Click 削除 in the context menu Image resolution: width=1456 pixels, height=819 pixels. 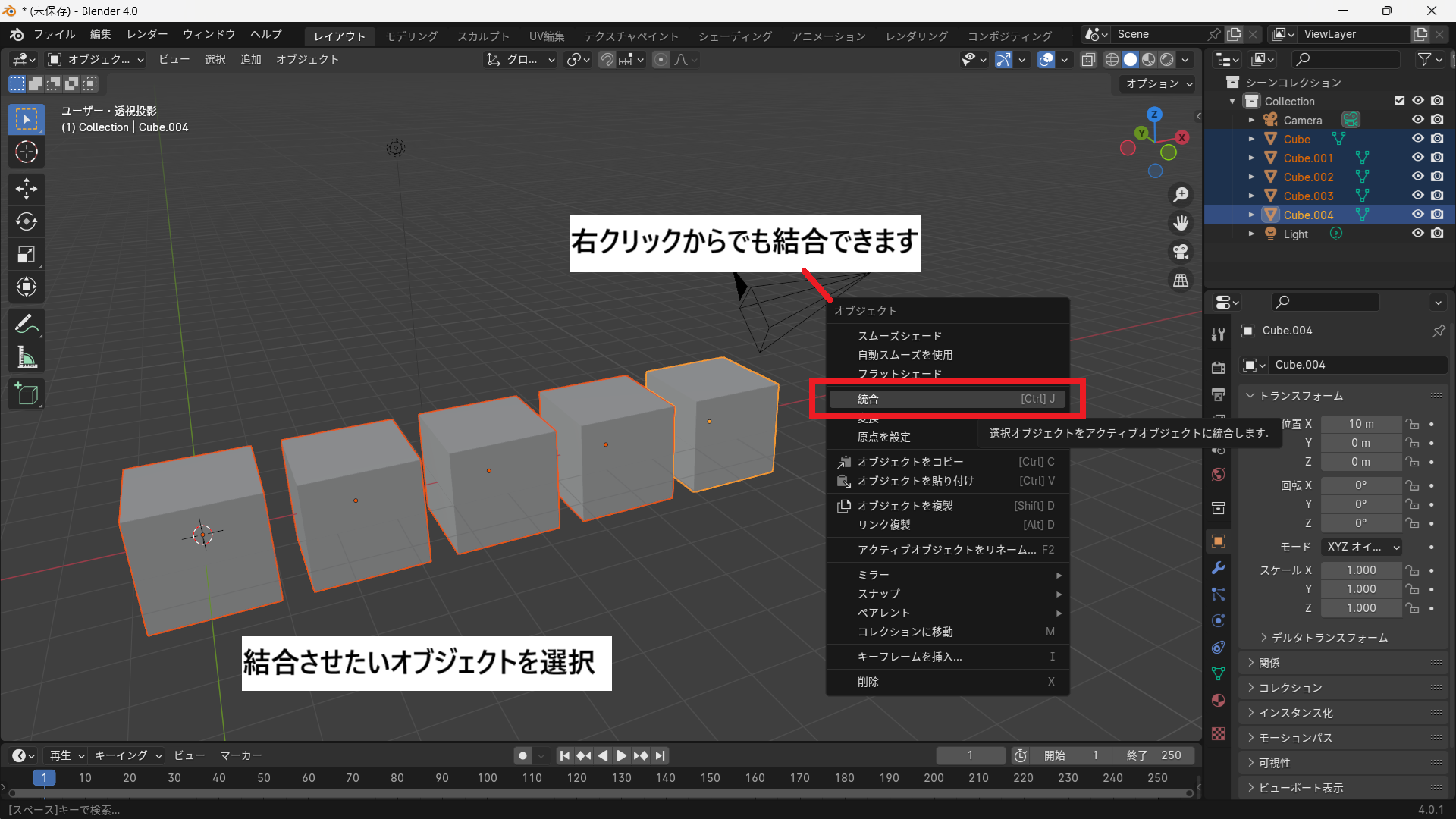(x=868, y=682)
